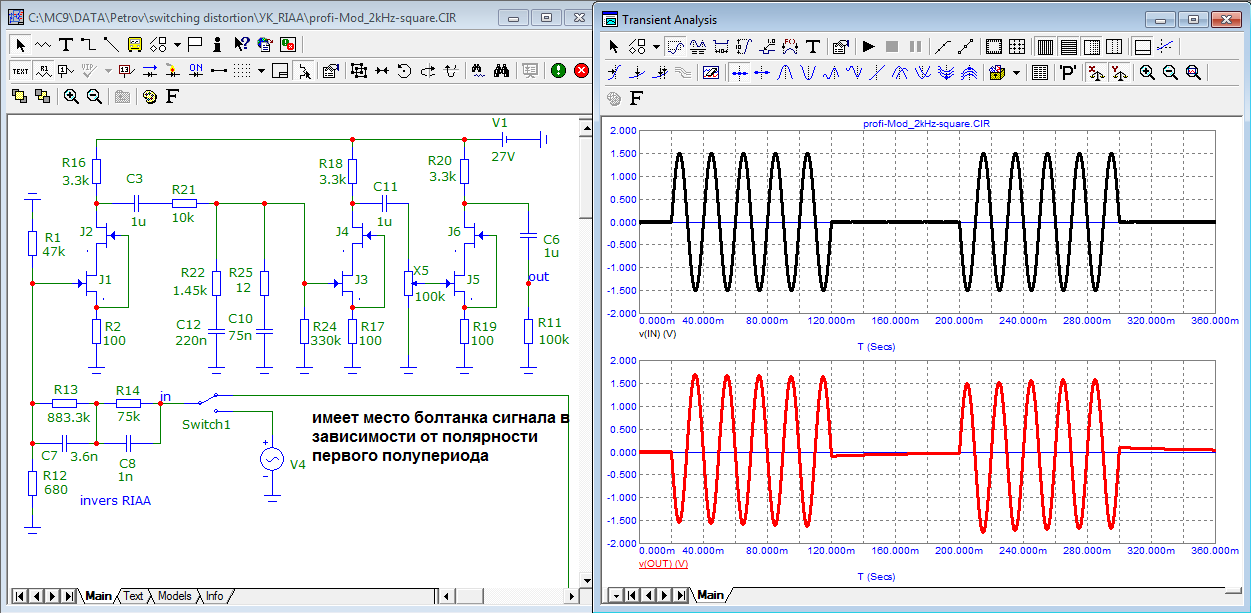Screen dimensions: 1251x613
Task: Switch to the Info tab
Action: [214, 596]
